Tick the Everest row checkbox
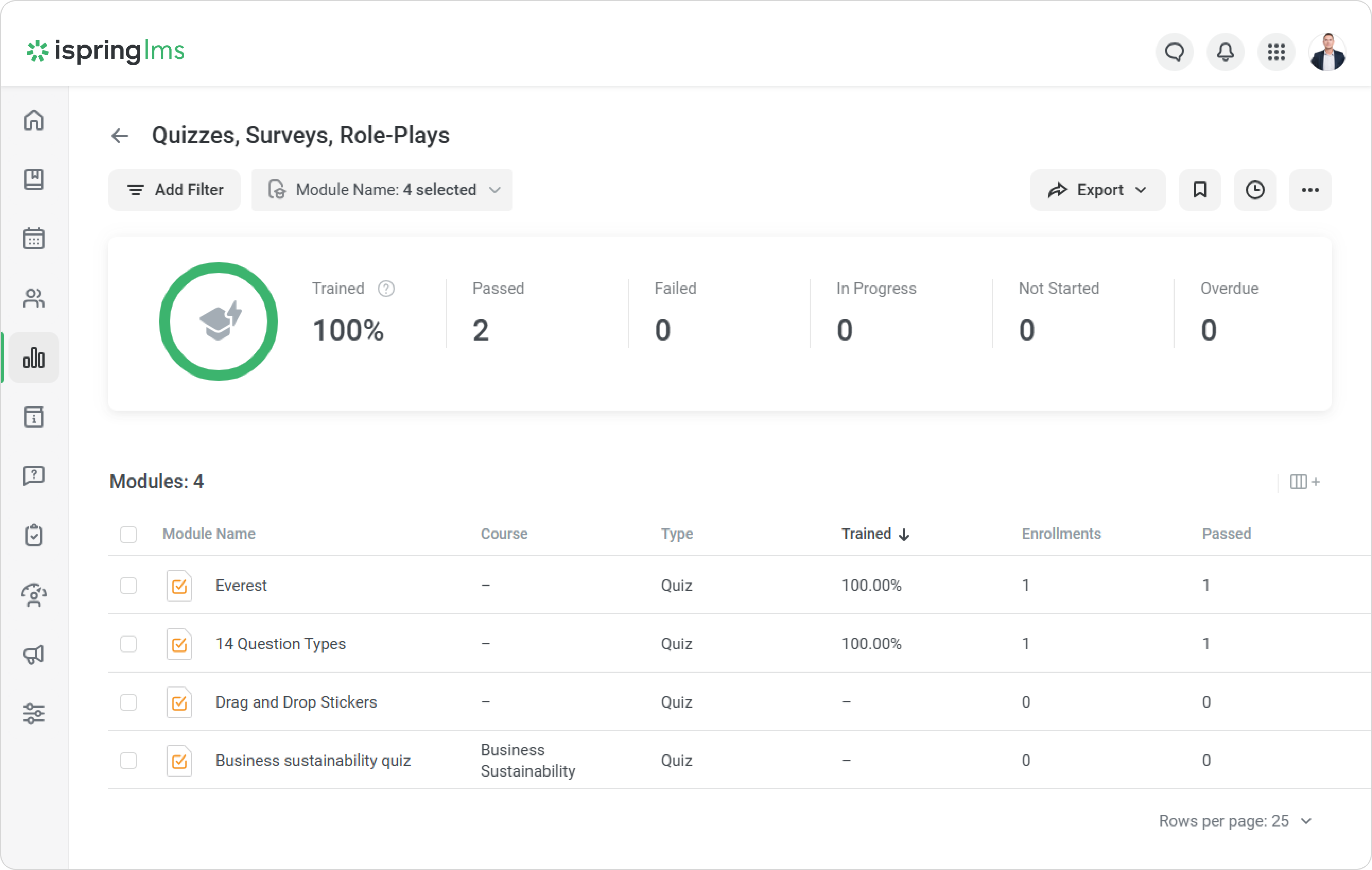 (x=128, y=586)
